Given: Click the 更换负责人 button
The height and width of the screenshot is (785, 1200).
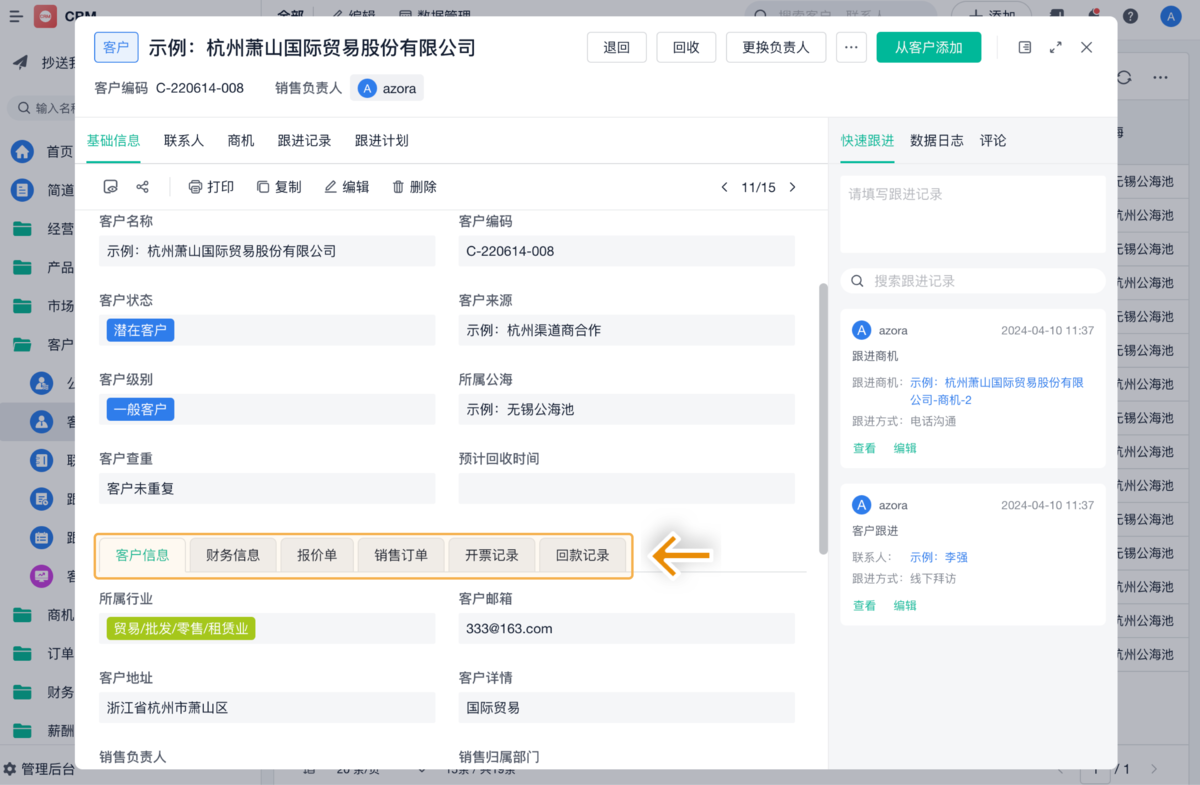Looking at the screenshot, I should [x=776, y=47].
